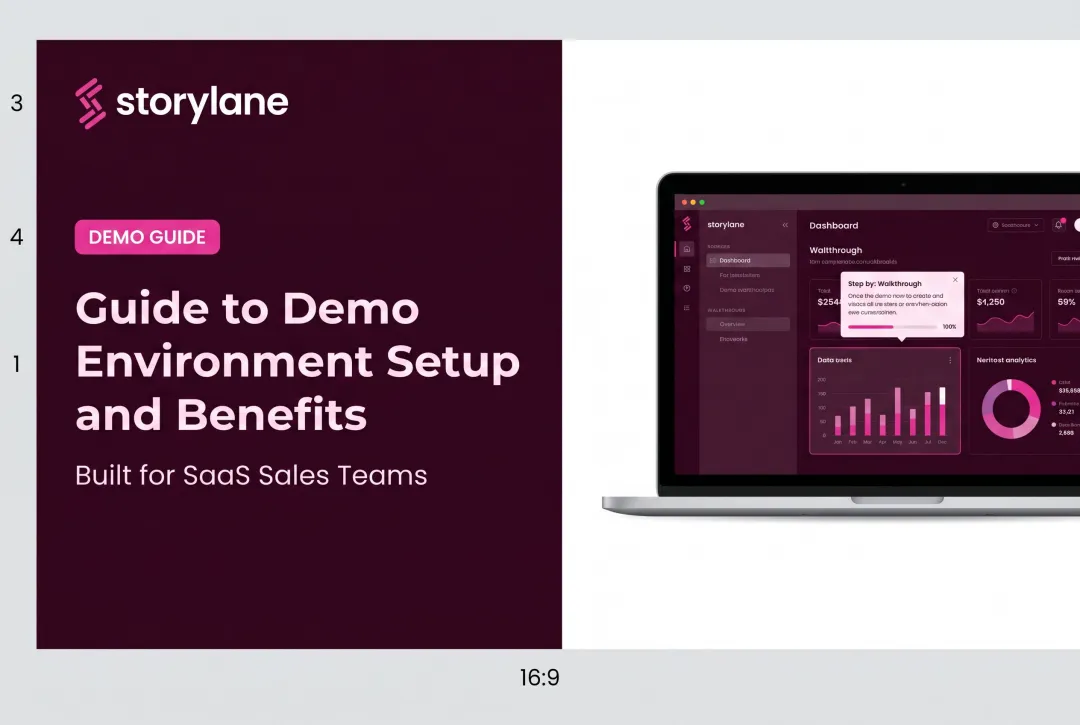This screenshot has height=725, width=1080.
Task: Click the info icon on the $1,250 card
Action: click(1014, 291)
